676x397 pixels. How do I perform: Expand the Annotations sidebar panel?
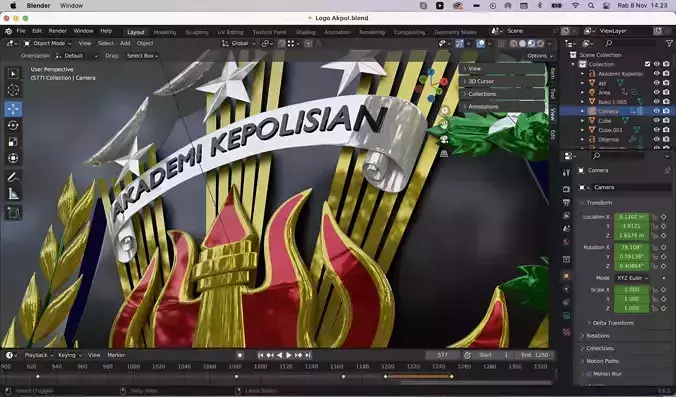(503, 106)
